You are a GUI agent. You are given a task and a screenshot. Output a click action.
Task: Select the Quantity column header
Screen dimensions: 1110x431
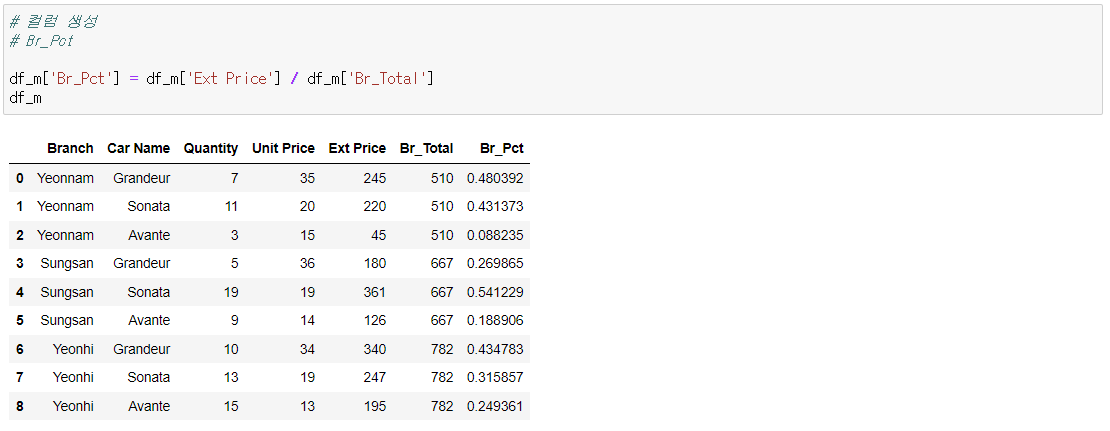click(211, 149)
